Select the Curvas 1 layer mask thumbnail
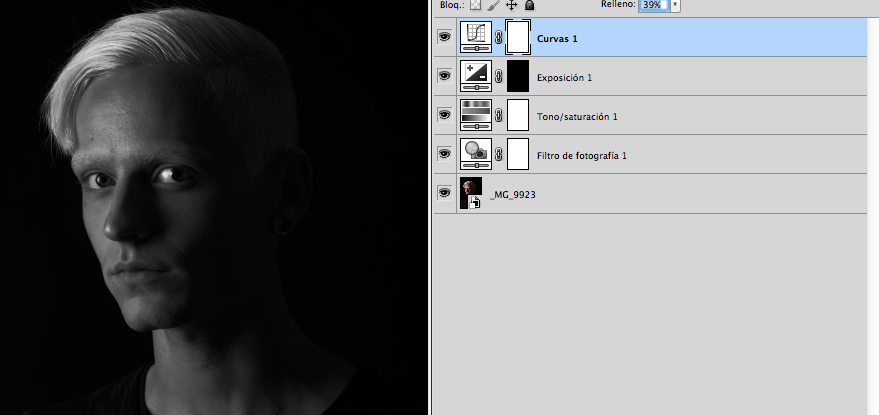This screenshot has width=879, height=415. (517, 38)
